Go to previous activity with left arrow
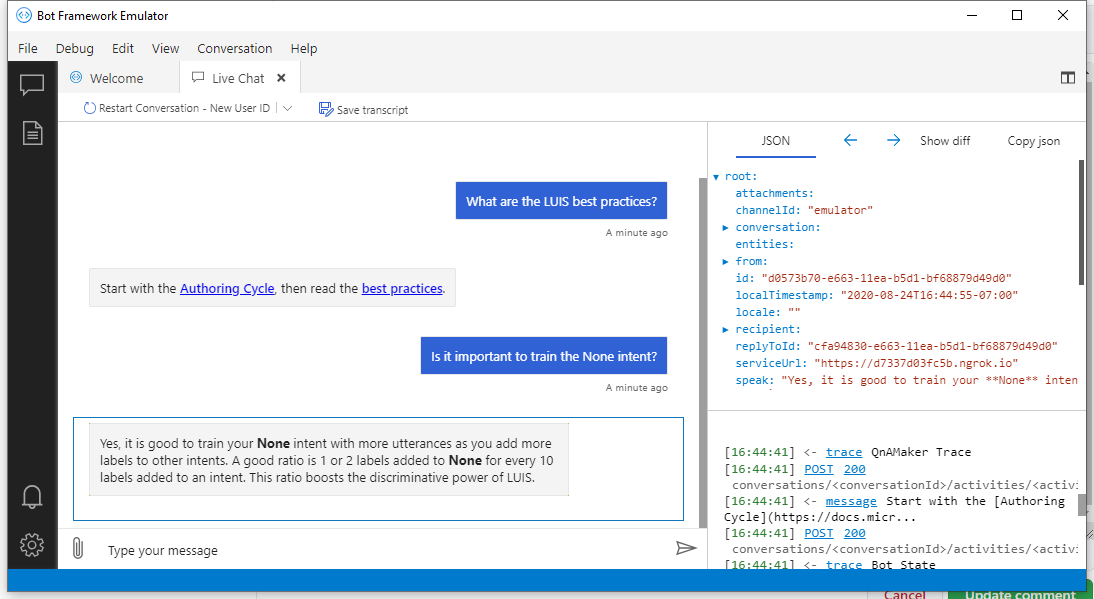1094x599 pixels. pos(850,141)
